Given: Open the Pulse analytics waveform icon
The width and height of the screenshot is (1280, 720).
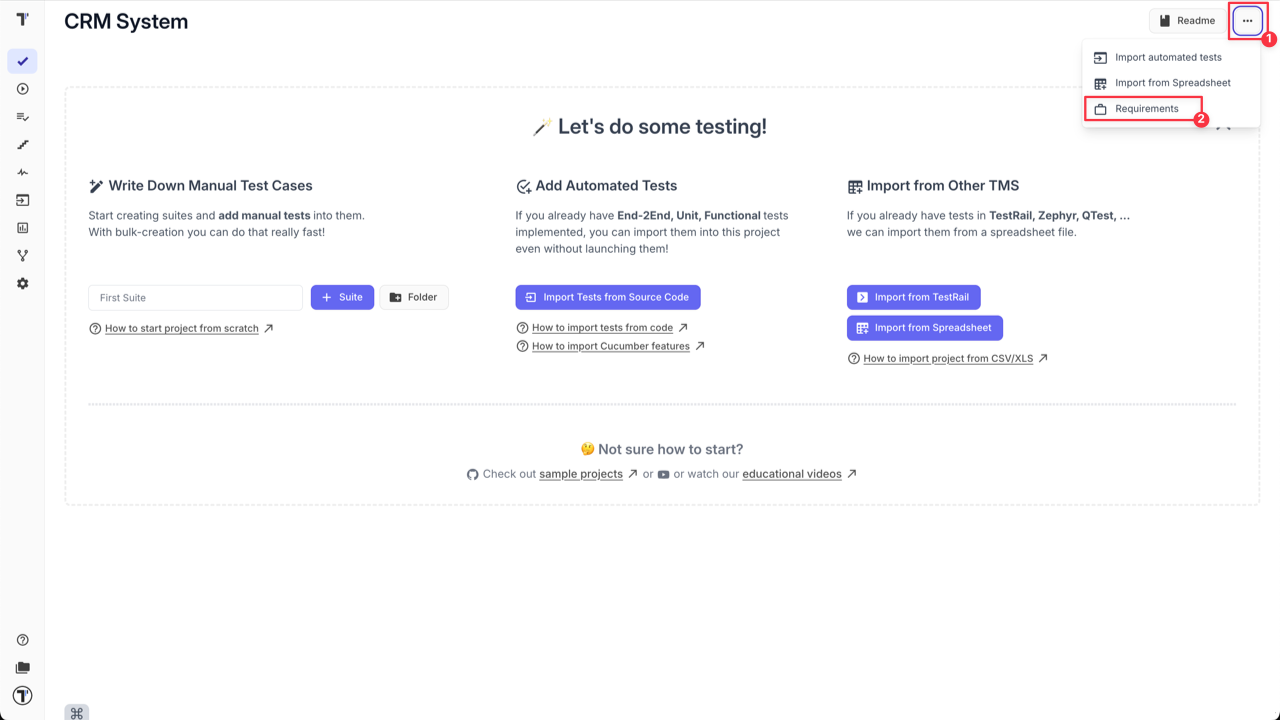Looking at the screenshot, I should (x=22, y=172).
